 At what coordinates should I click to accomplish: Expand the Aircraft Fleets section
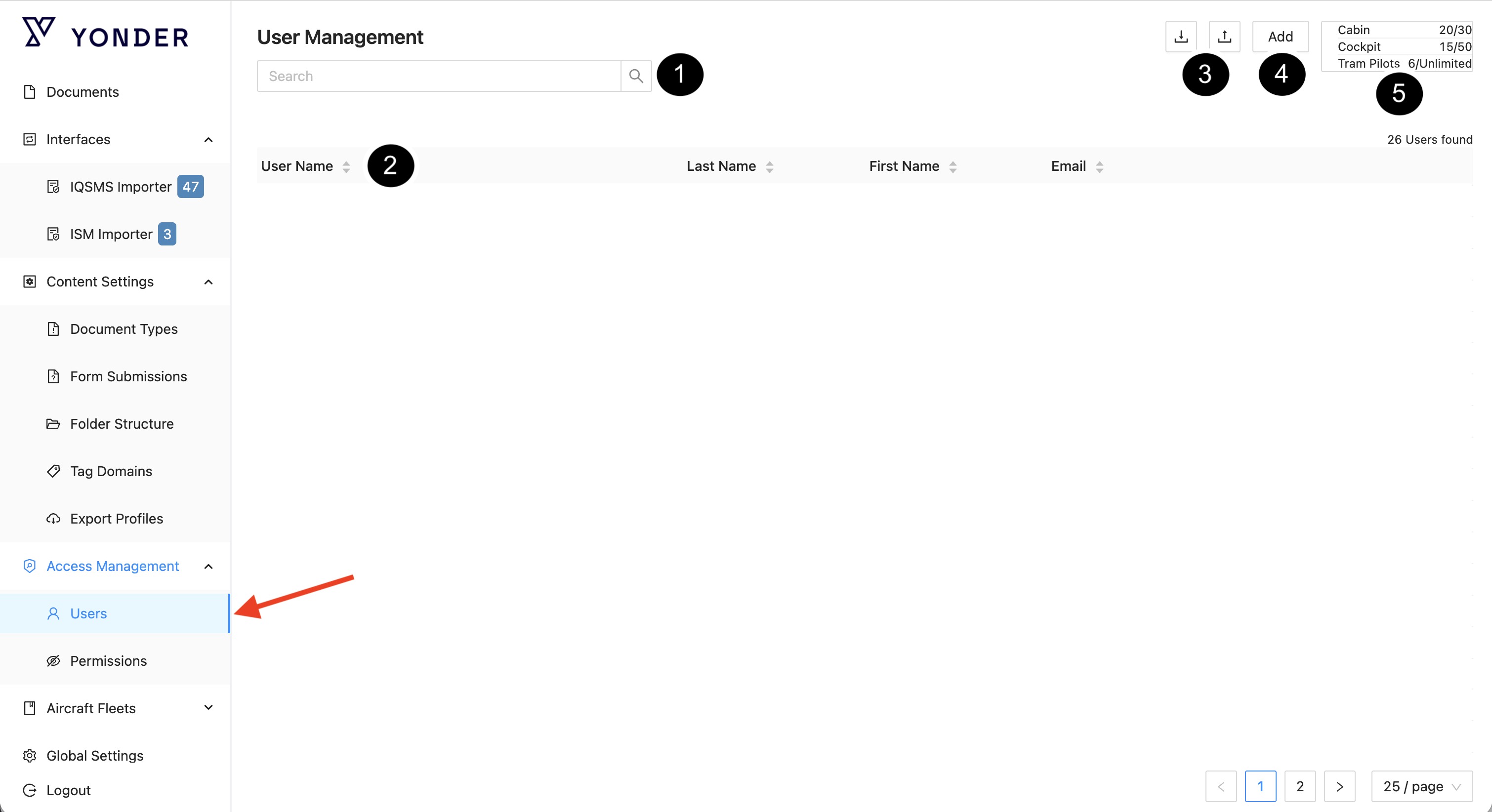tap(208, 708)
